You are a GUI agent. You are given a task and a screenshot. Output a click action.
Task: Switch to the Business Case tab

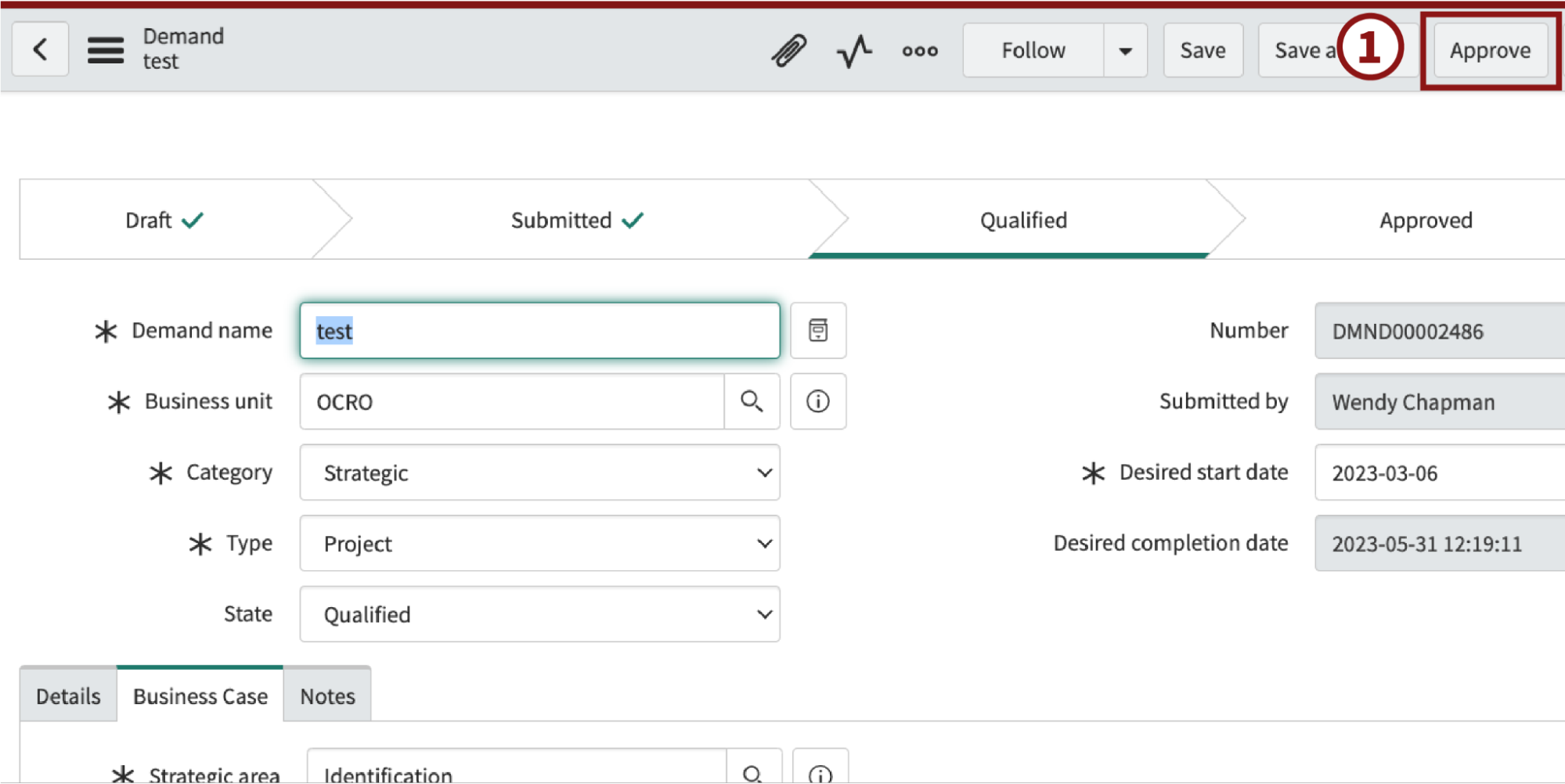(200, 695)
